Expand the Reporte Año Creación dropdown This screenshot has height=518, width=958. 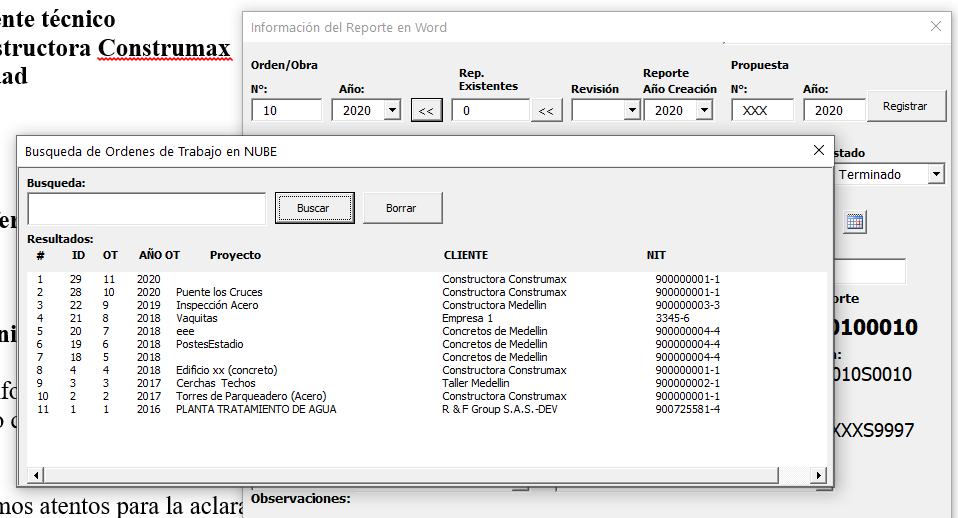tap(703, 111)
